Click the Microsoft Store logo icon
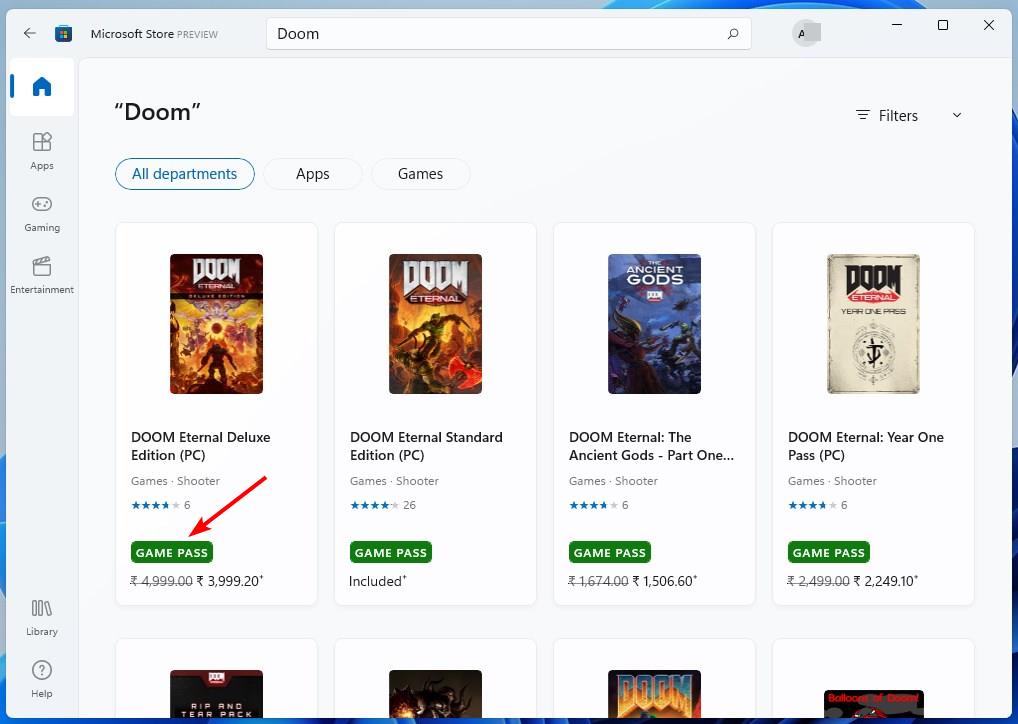The width and height of the screenshot is (1018, 724). (x=64, y=33)
